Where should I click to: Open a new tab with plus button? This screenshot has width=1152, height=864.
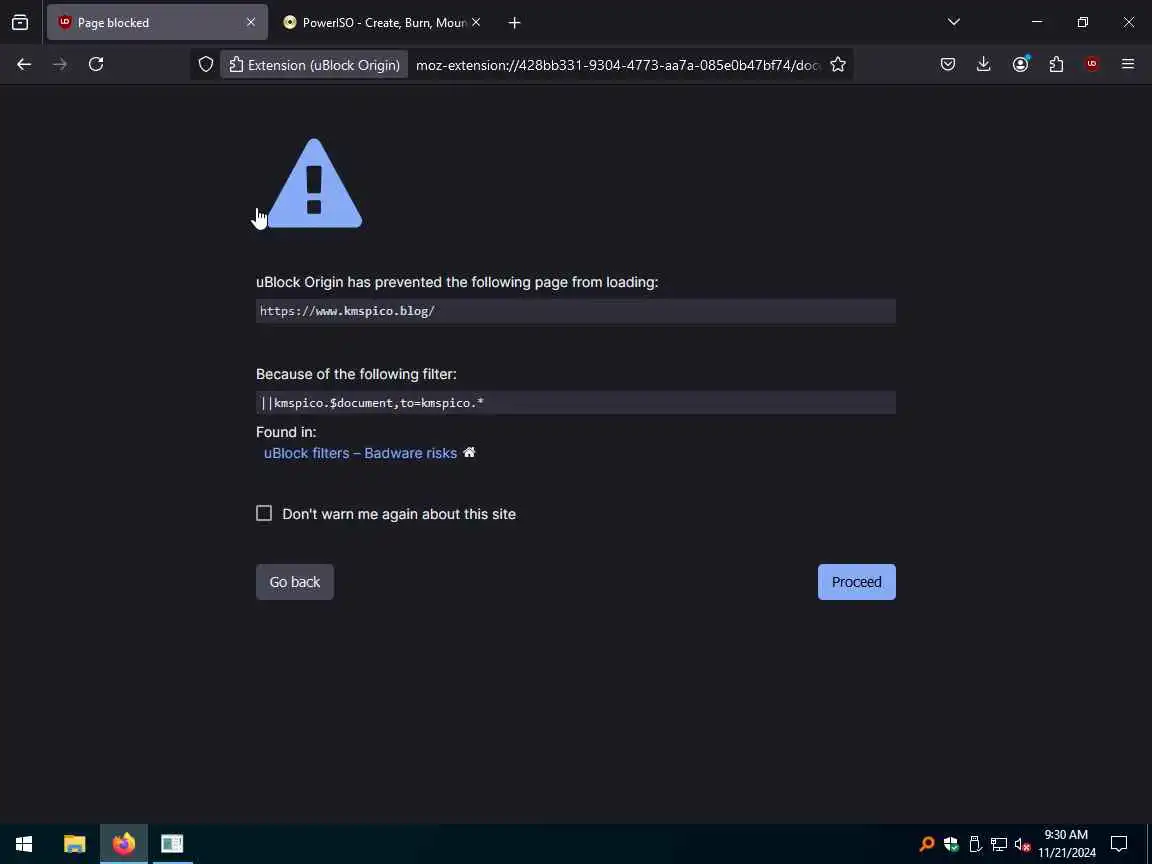coord(514,23)
